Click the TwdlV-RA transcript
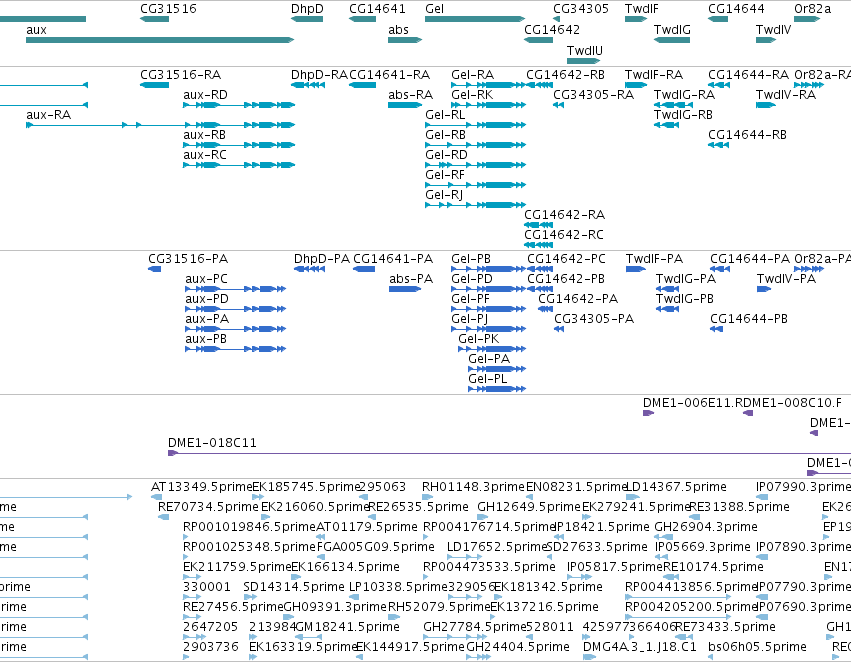 click(x=766, y=105)
